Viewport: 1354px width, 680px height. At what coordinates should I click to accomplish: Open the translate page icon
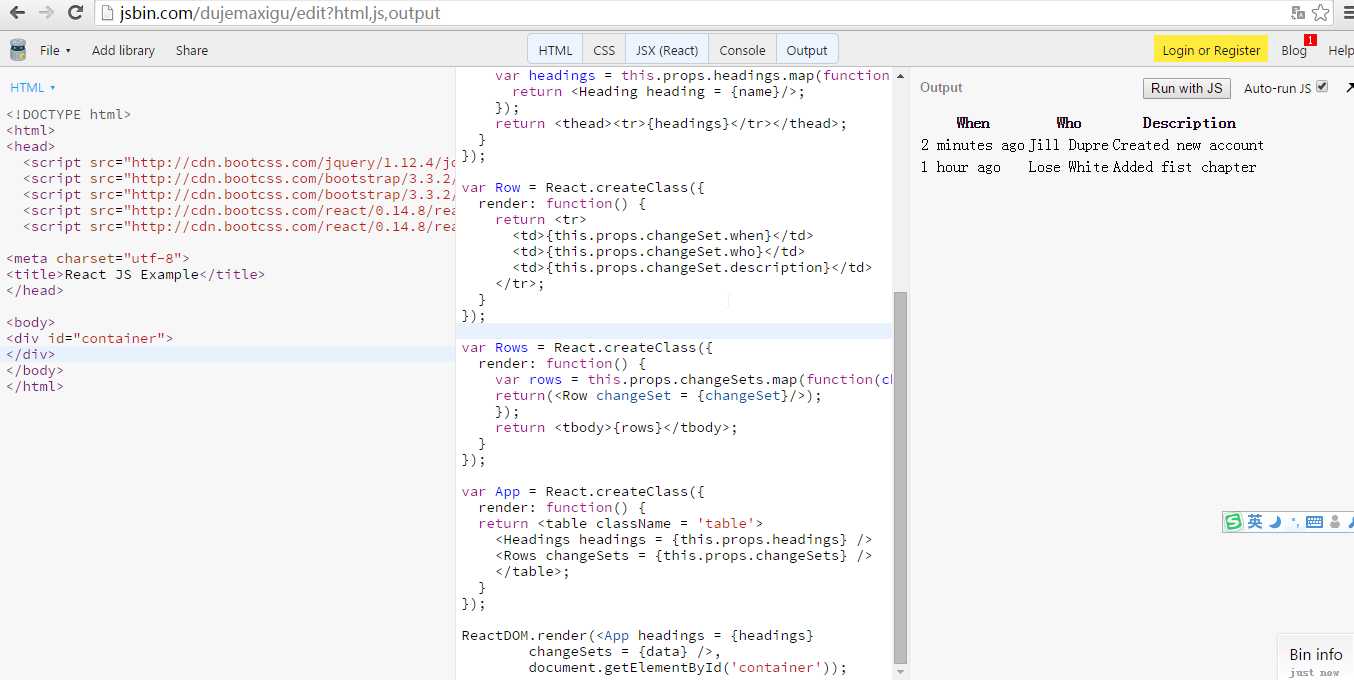(x=1298, y=13)
